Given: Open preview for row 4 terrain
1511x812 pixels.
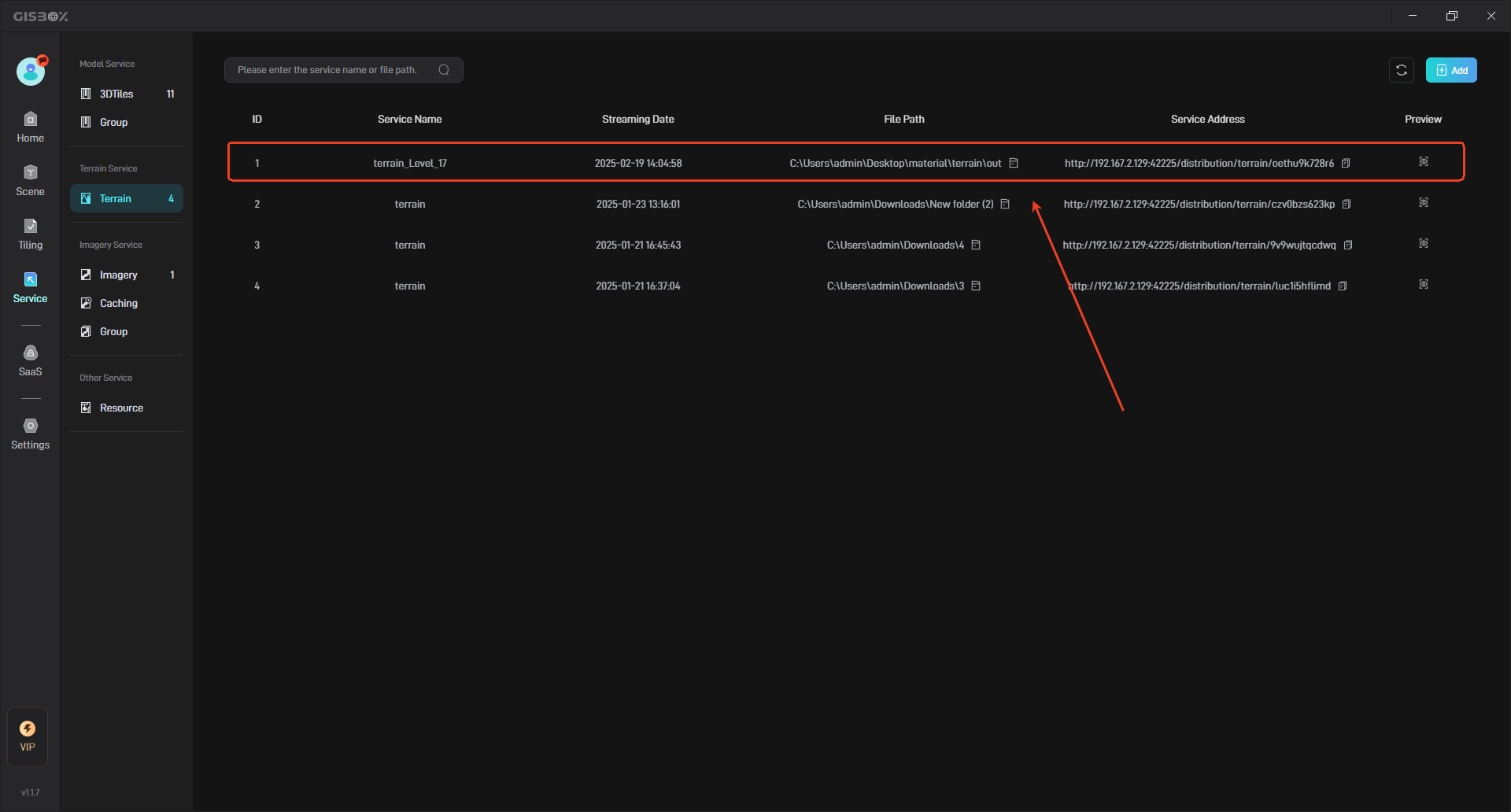Looking at the screenshot, I should tap(1423, 285).
